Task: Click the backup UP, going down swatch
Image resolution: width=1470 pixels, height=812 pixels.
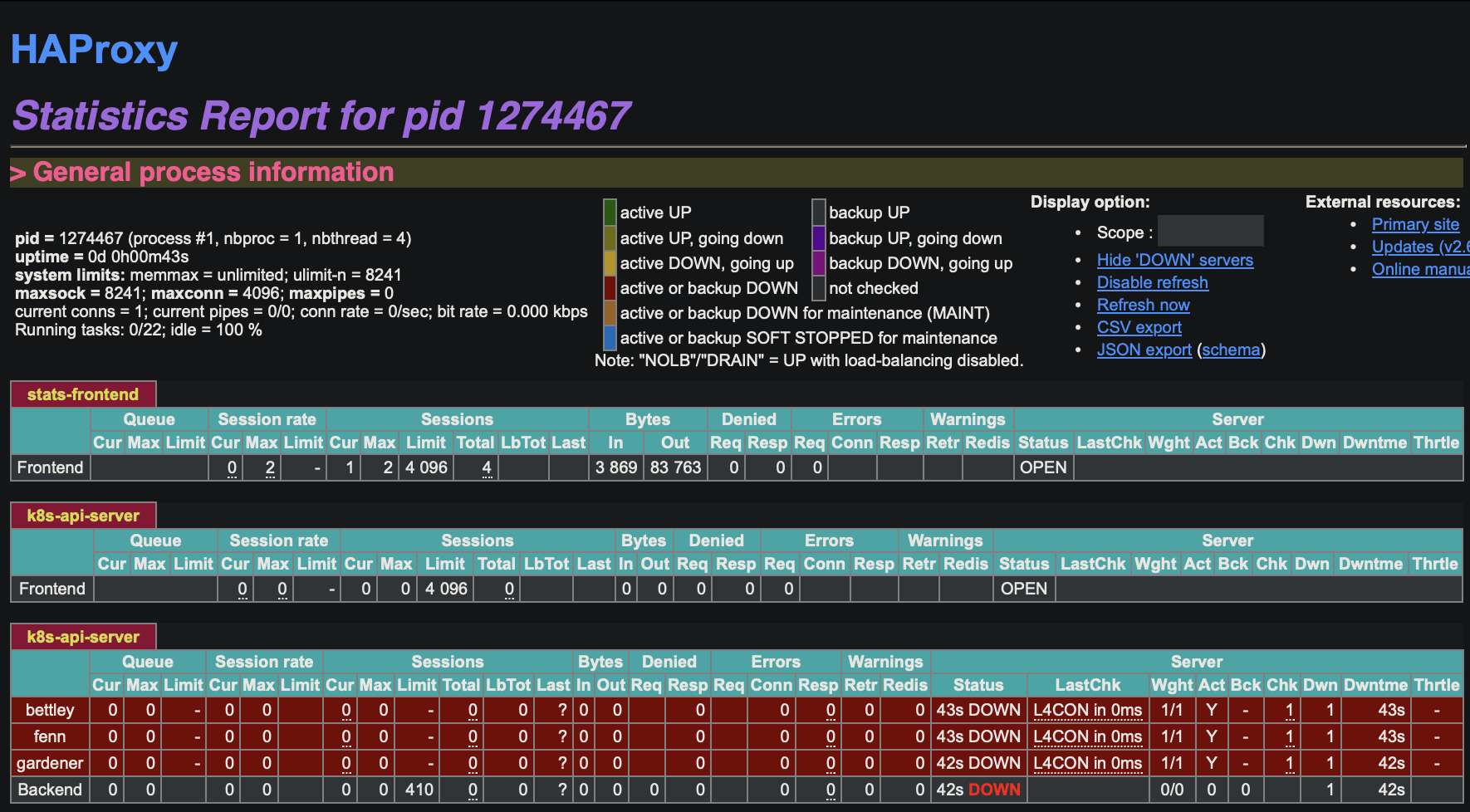Action: [x=819, y=238]
